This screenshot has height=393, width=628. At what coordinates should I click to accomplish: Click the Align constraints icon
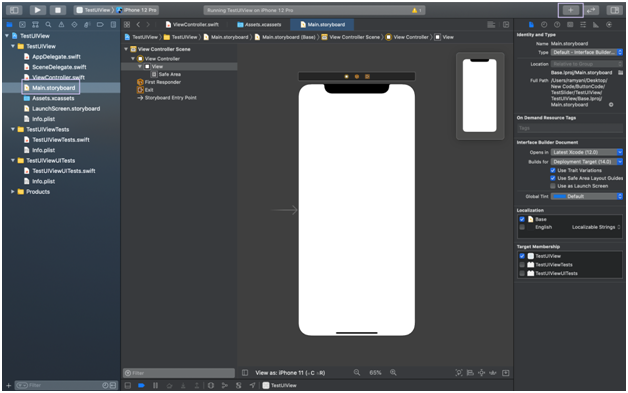470,373
